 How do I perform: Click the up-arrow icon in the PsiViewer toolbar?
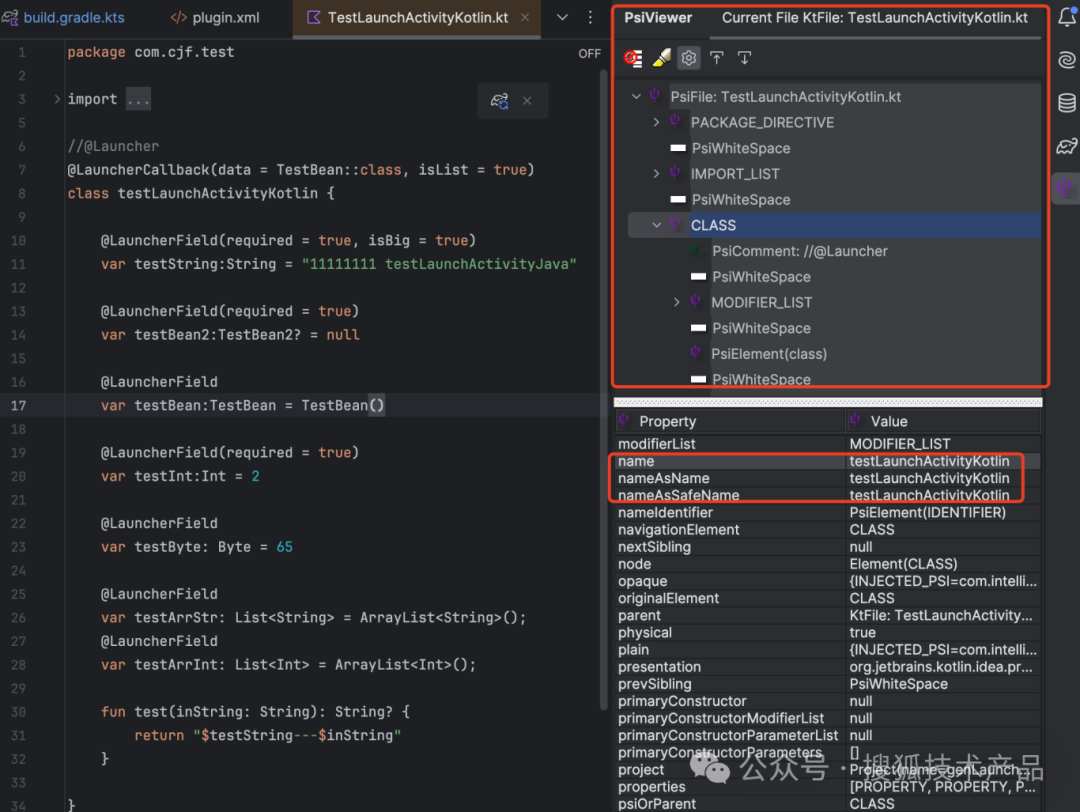point(717,59)
